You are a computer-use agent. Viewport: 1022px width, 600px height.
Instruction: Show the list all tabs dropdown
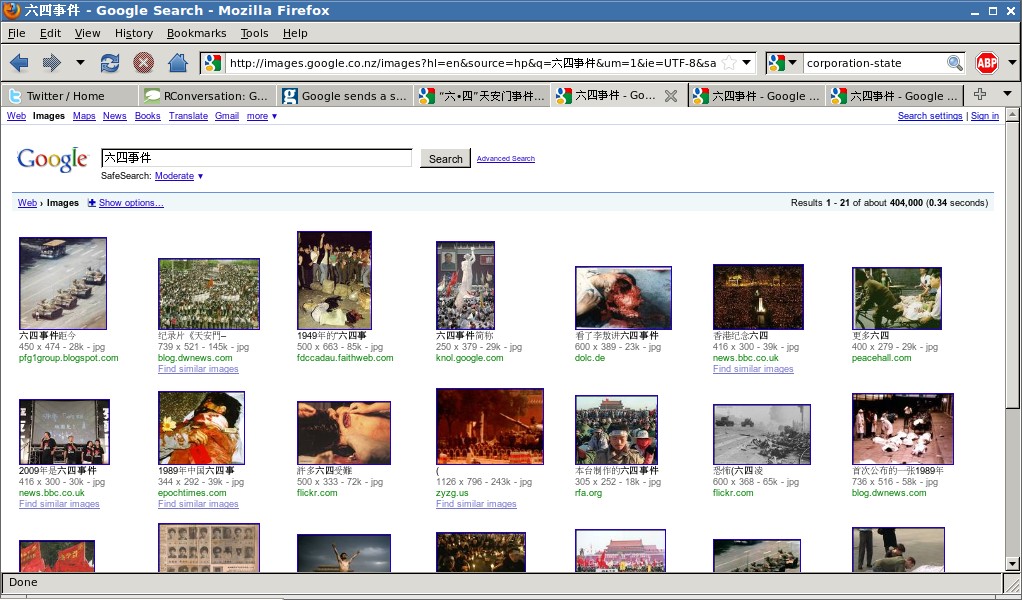(1007, 95)
